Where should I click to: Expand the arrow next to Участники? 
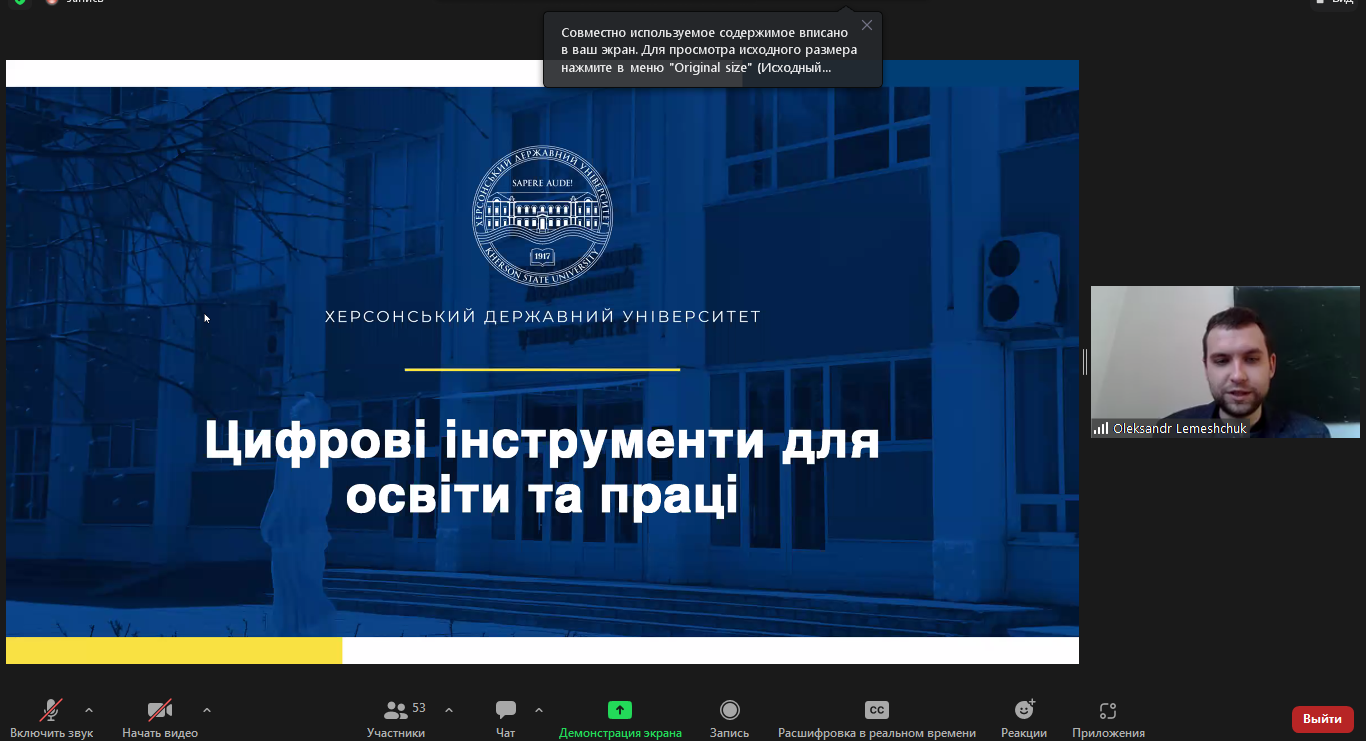(449, 710)
